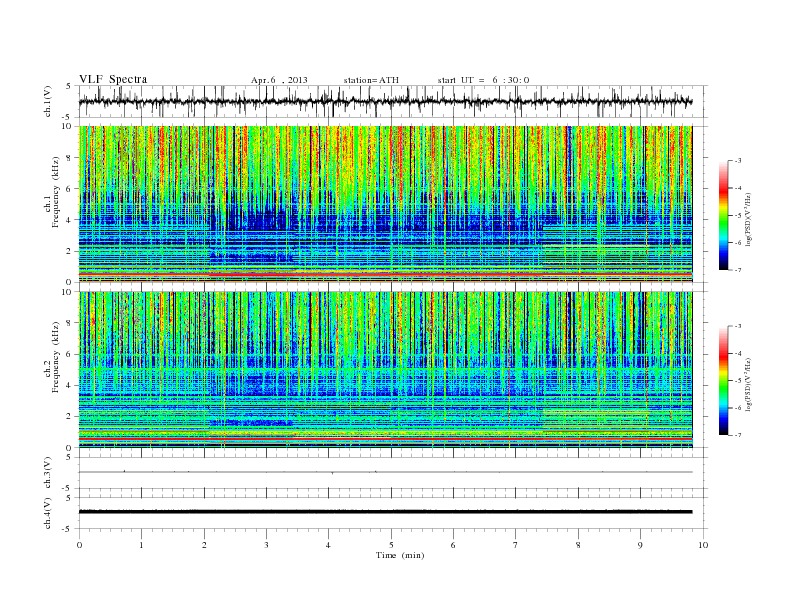This screenshot has width=792, height=612.
Task: Click the "station=ATH" header label
Action: tap(371, 80)
